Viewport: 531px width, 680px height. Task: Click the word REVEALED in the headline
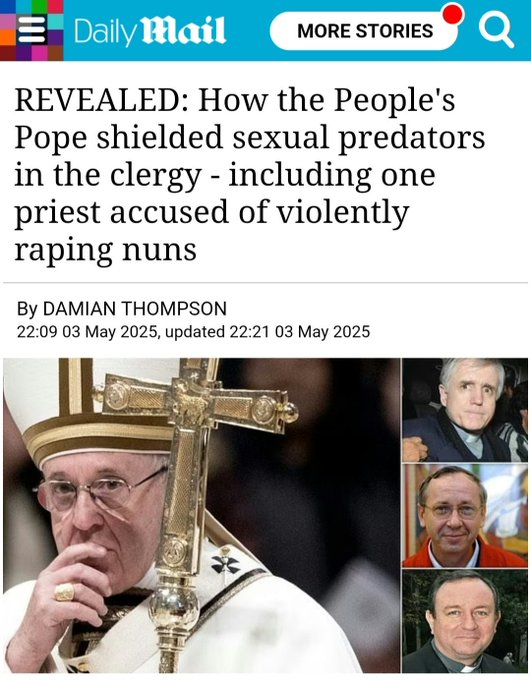[x=102, y=100]
